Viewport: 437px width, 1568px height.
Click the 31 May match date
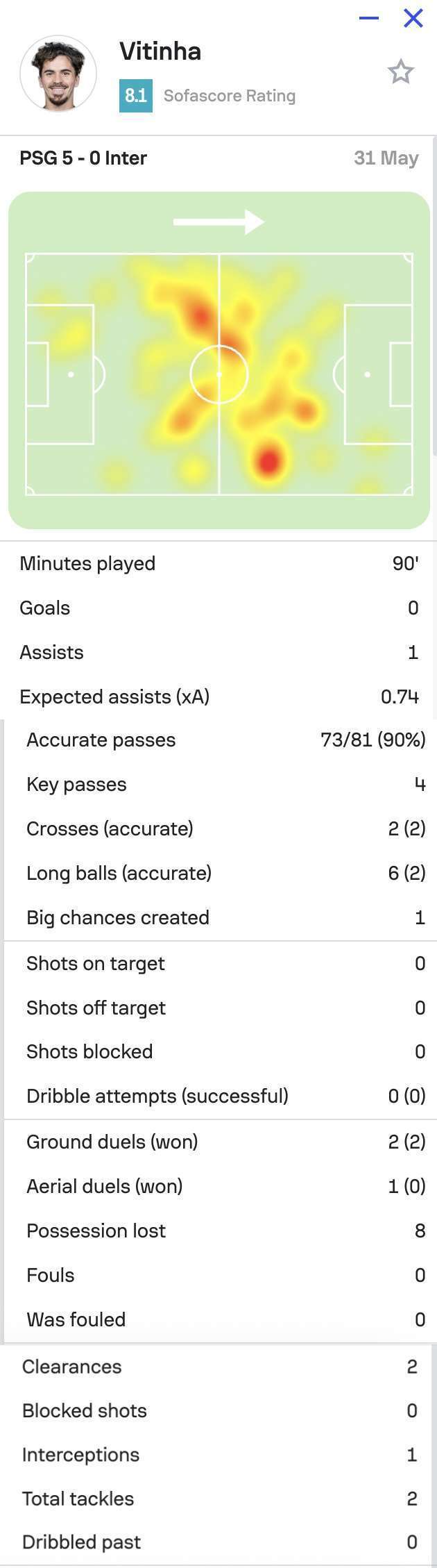pyautogui.click(x=386, y=158)
